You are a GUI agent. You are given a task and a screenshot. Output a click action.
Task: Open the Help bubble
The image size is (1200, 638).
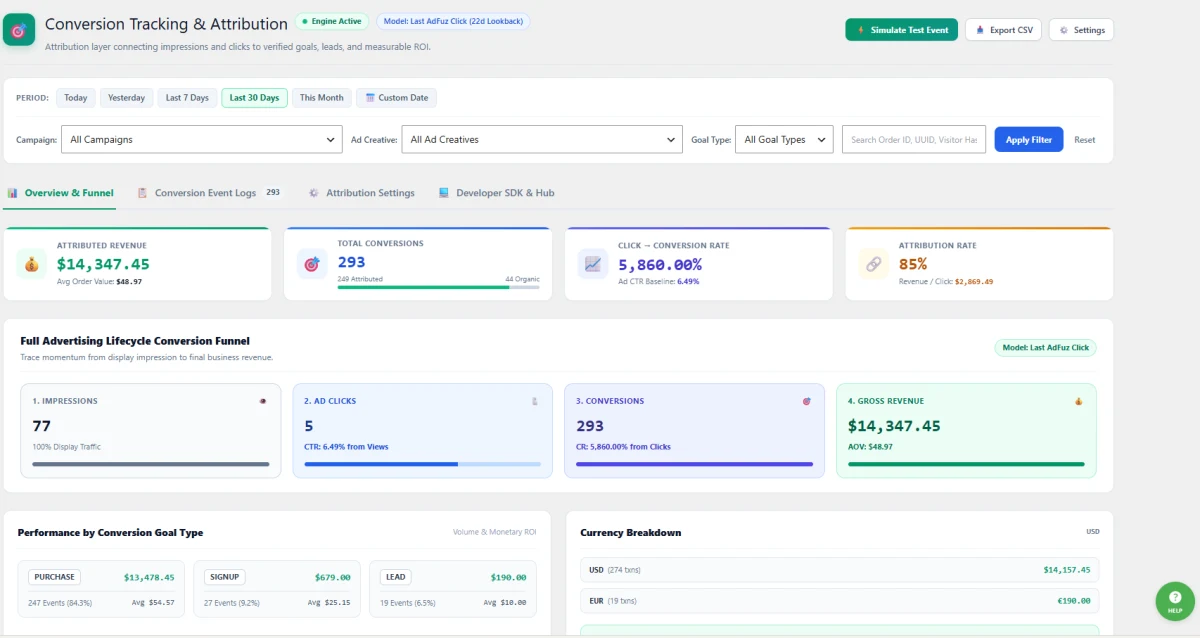pos(1175,600)
